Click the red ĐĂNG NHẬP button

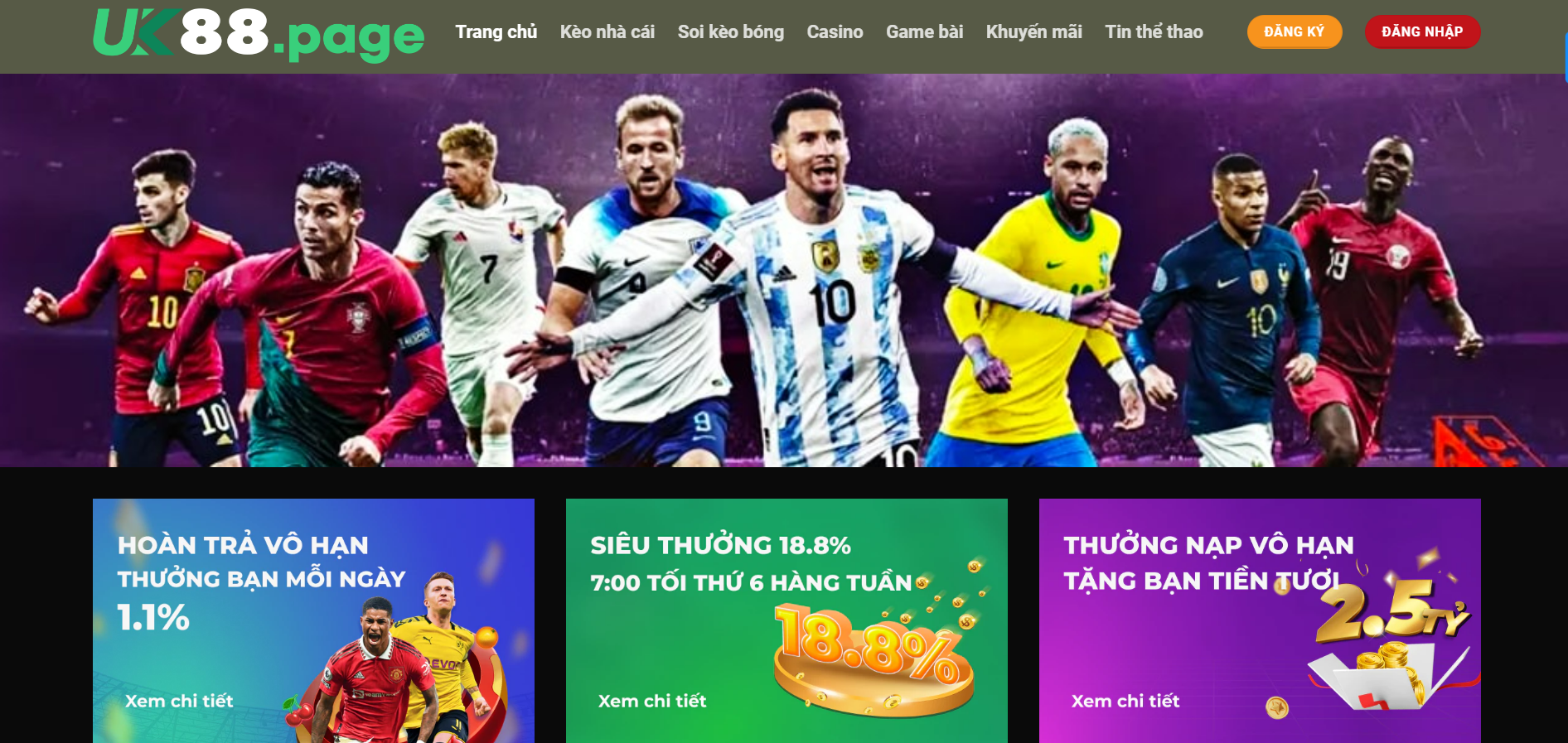pyautogui.click(x=1422, y=31)
